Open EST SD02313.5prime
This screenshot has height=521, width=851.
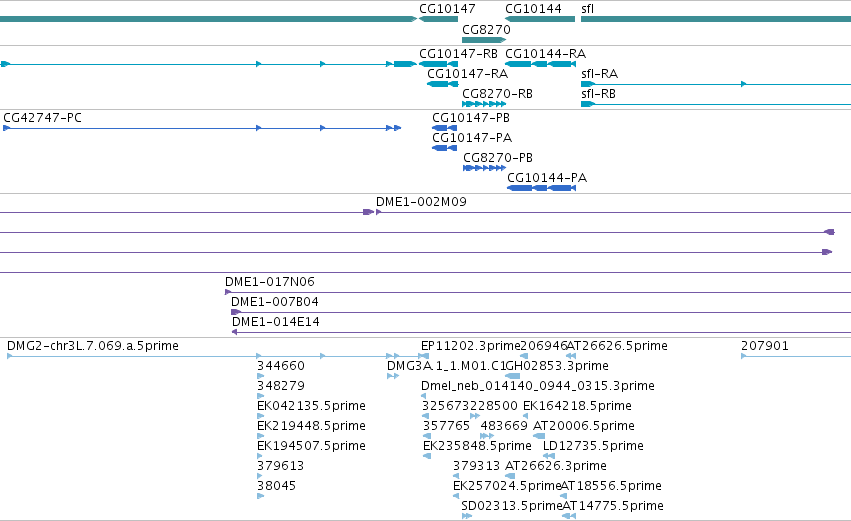tap(512, 506)
